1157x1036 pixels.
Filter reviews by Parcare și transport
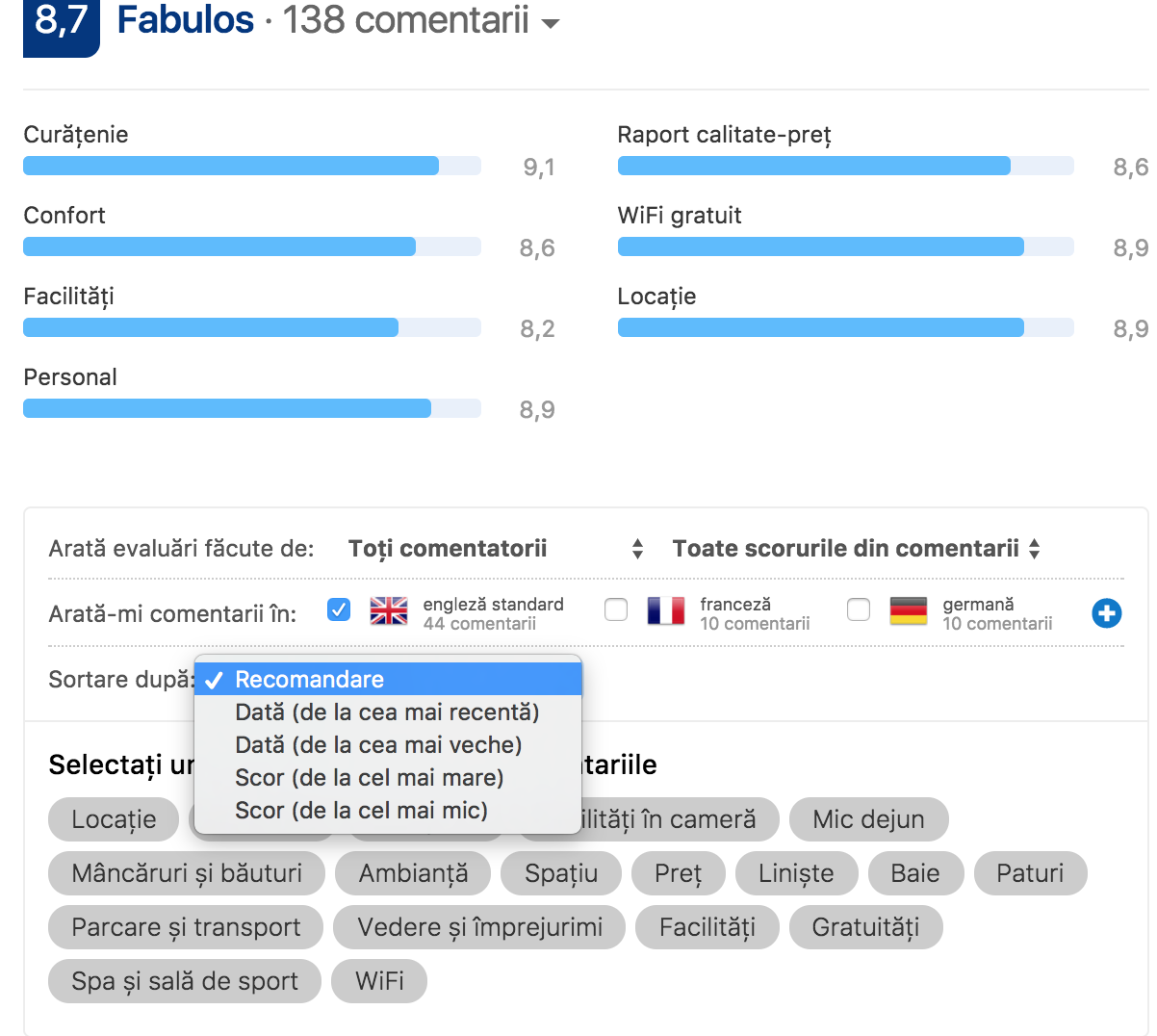pos(186,927)
